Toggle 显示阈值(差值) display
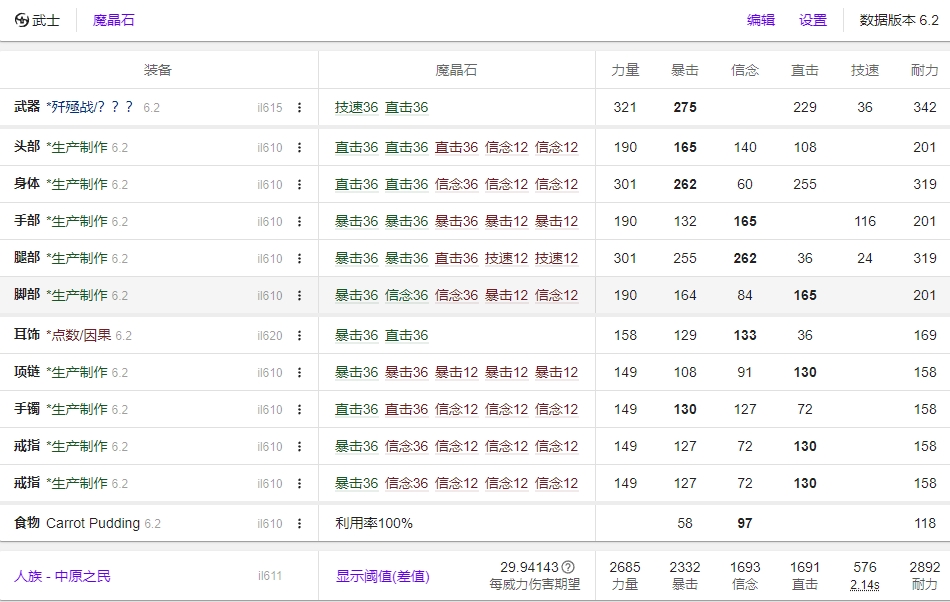The width and height of the screenshot is (950, 602). click(x=382, y=576)
